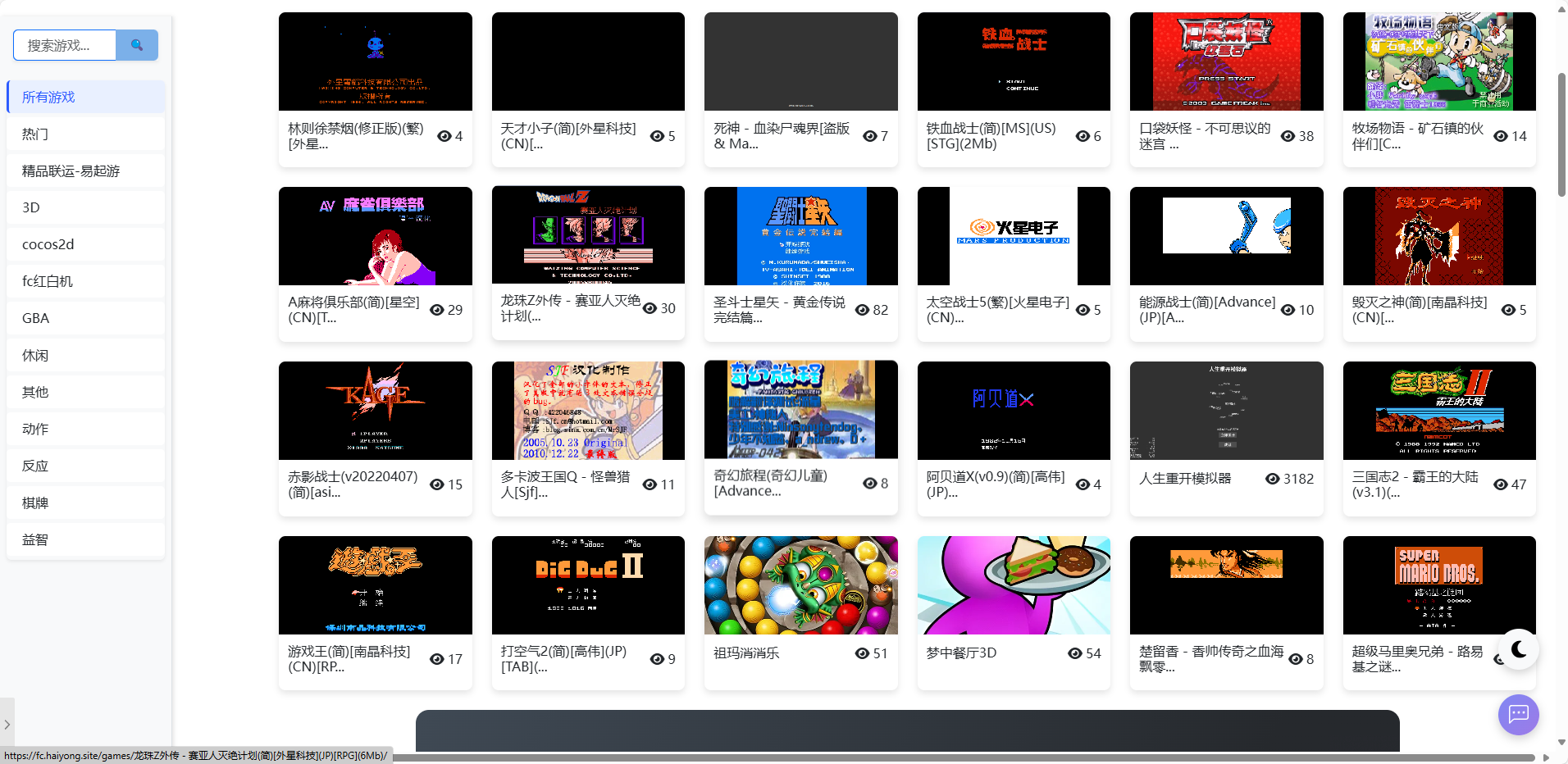Select the 休闲 category
1568x764 pixels.
click(86, 355)
